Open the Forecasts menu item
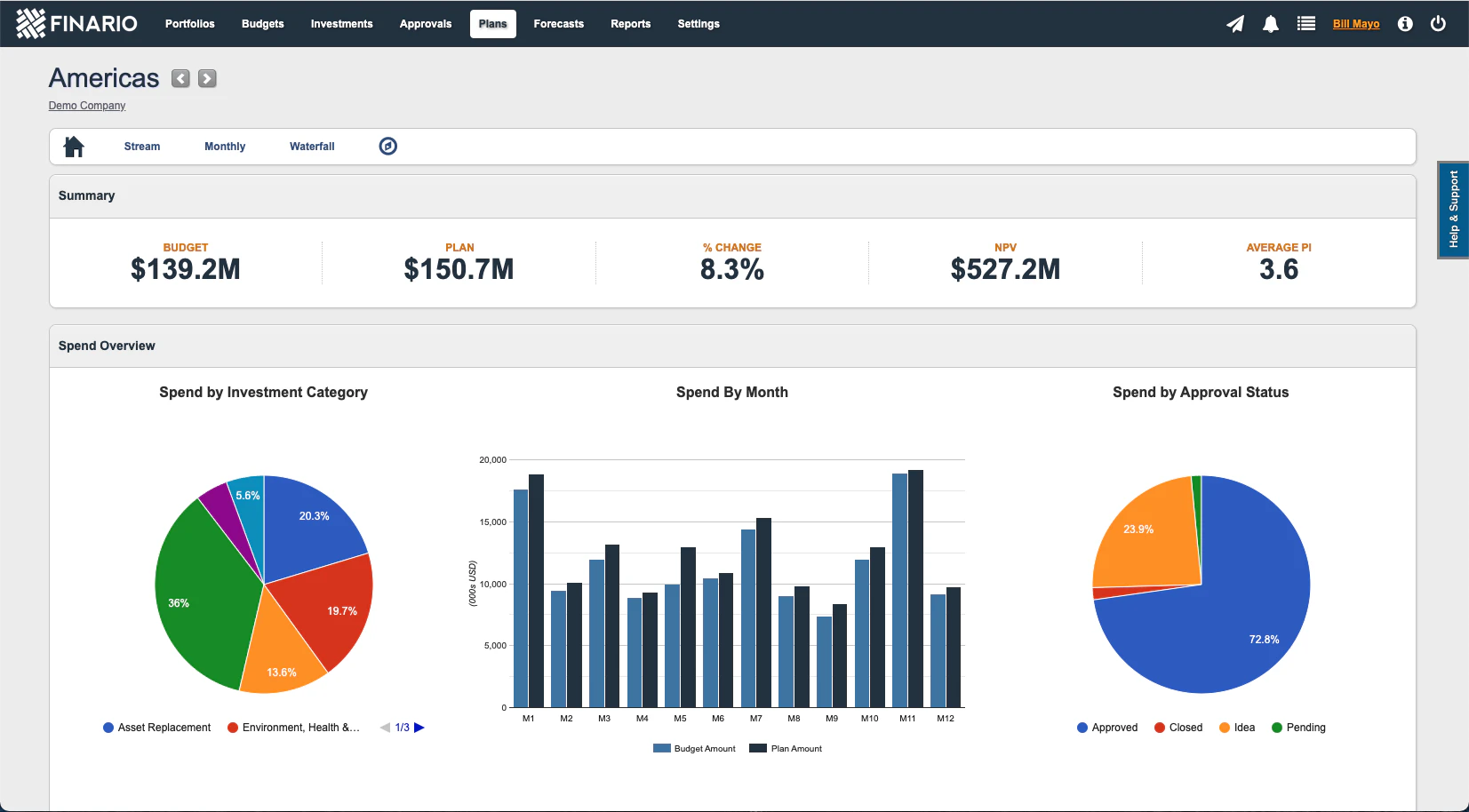The height and width of the screenshot is (812, 1469). [558, 24]
